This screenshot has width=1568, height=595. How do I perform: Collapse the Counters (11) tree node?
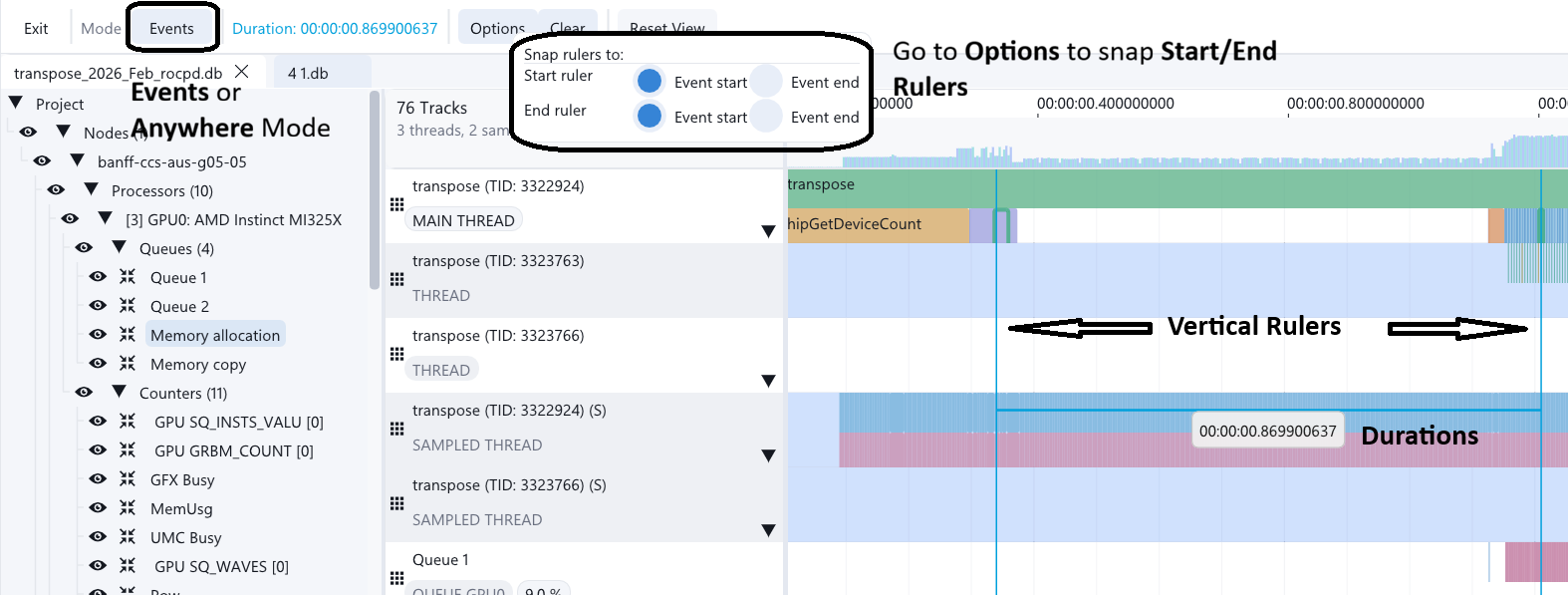(120, 392)
